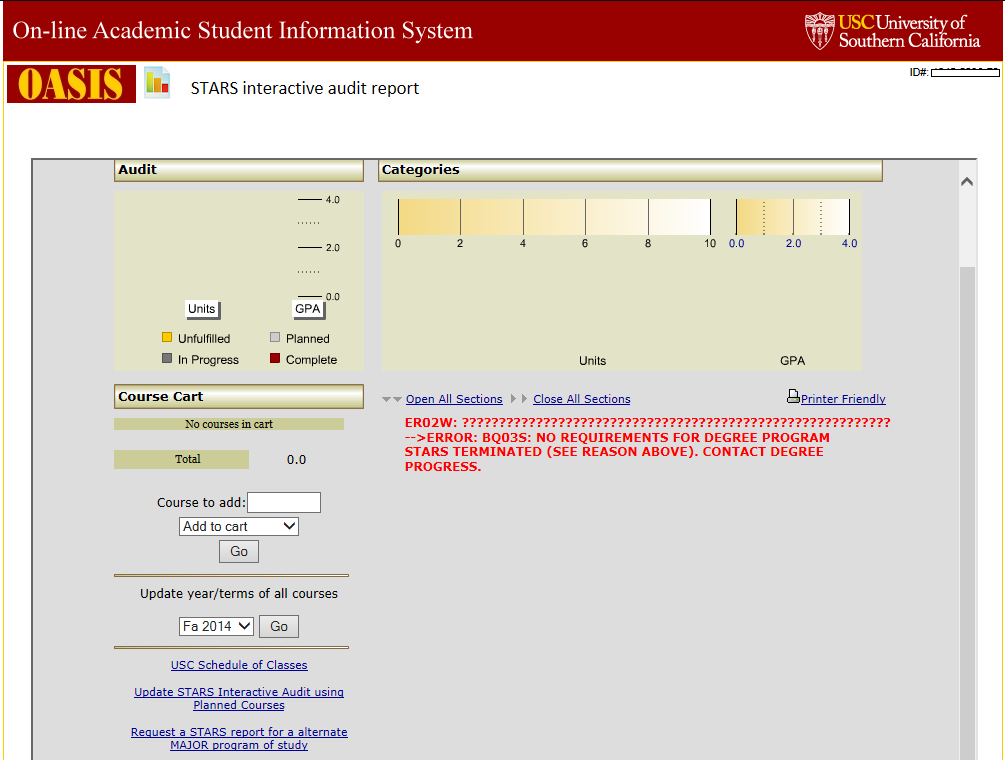Click the STARS bar chart report icon
Viewport: 1005px width, 760px height.
[x=157, y=82]
